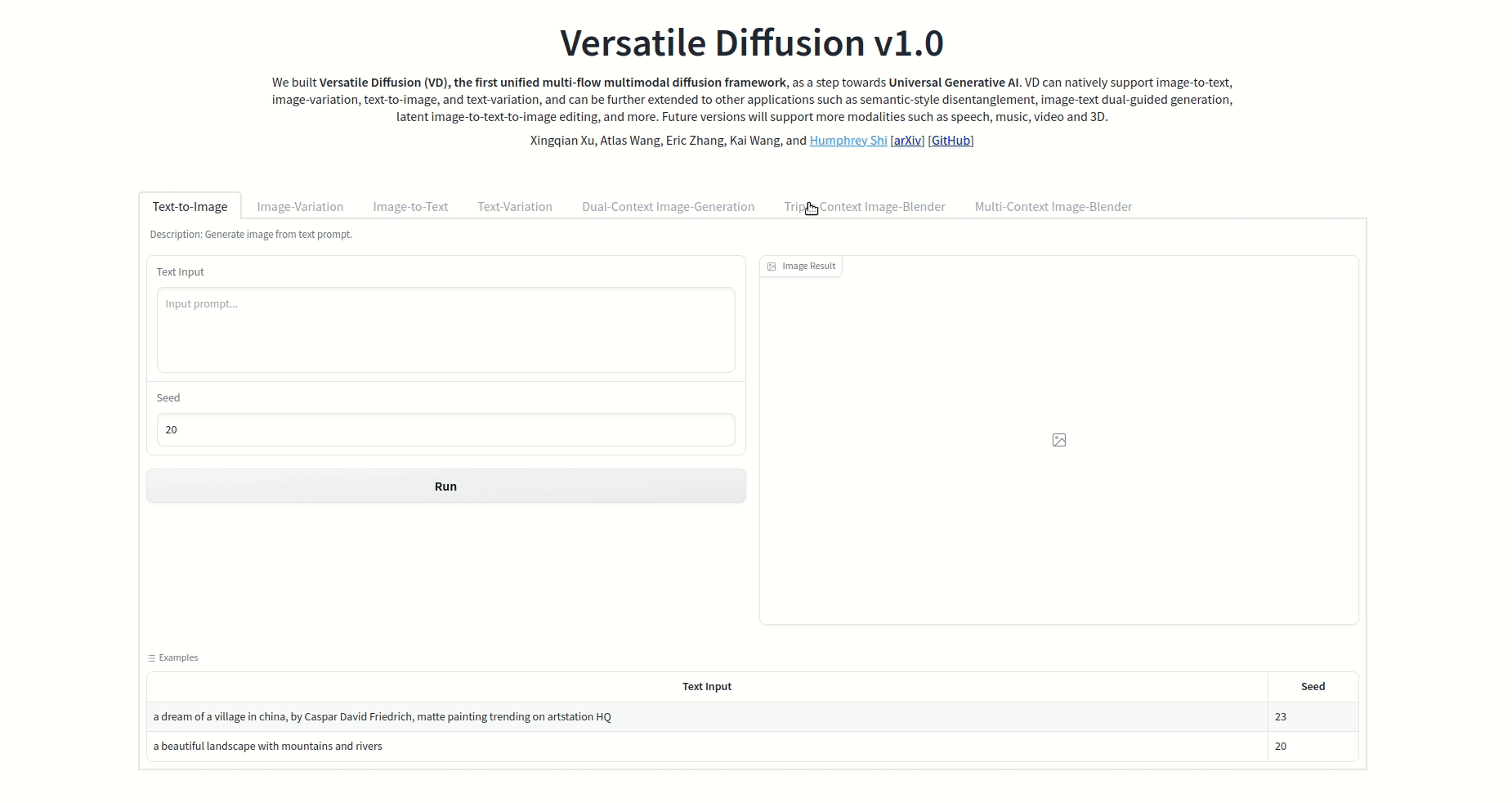
Task: Click the Text Input column header
Action: [x=706, y=687]
